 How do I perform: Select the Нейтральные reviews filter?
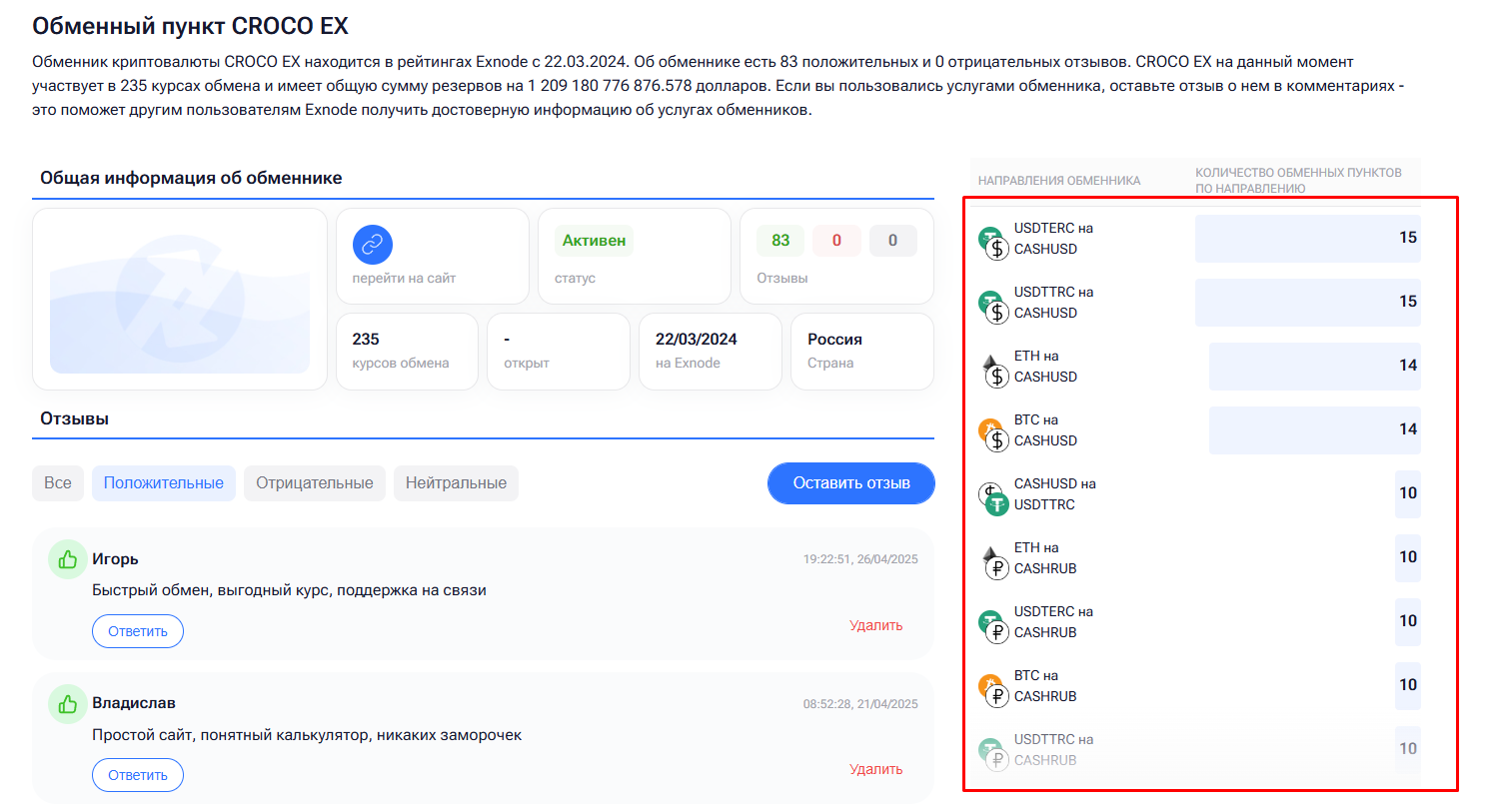[x=456, y=483]
